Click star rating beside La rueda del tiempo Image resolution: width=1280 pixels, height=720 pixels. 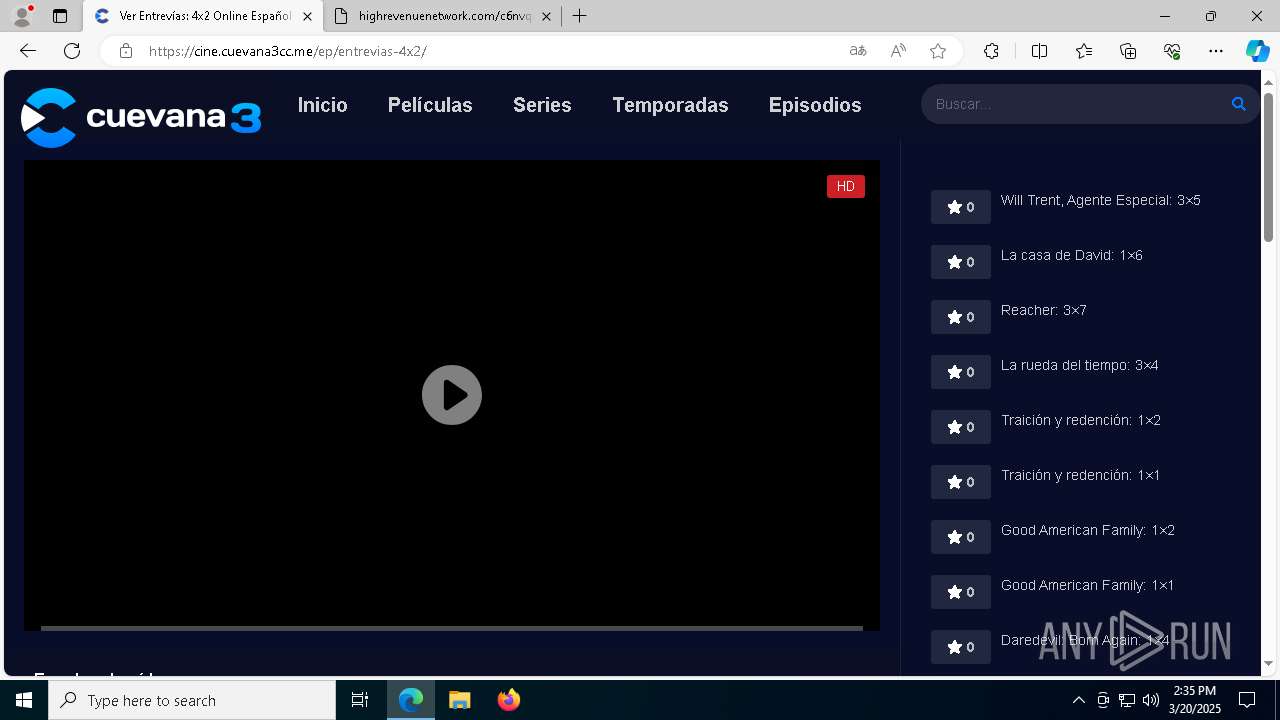[961, 372]
